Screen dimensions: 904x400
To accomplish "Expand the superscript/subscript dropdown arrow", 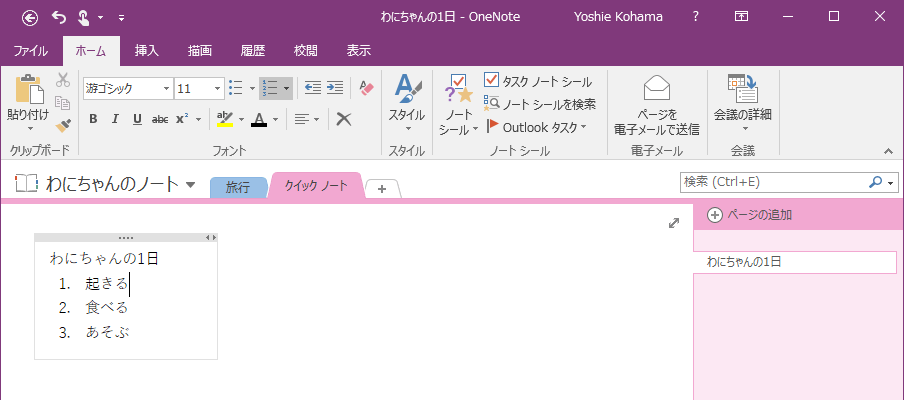I will (199, 119).
